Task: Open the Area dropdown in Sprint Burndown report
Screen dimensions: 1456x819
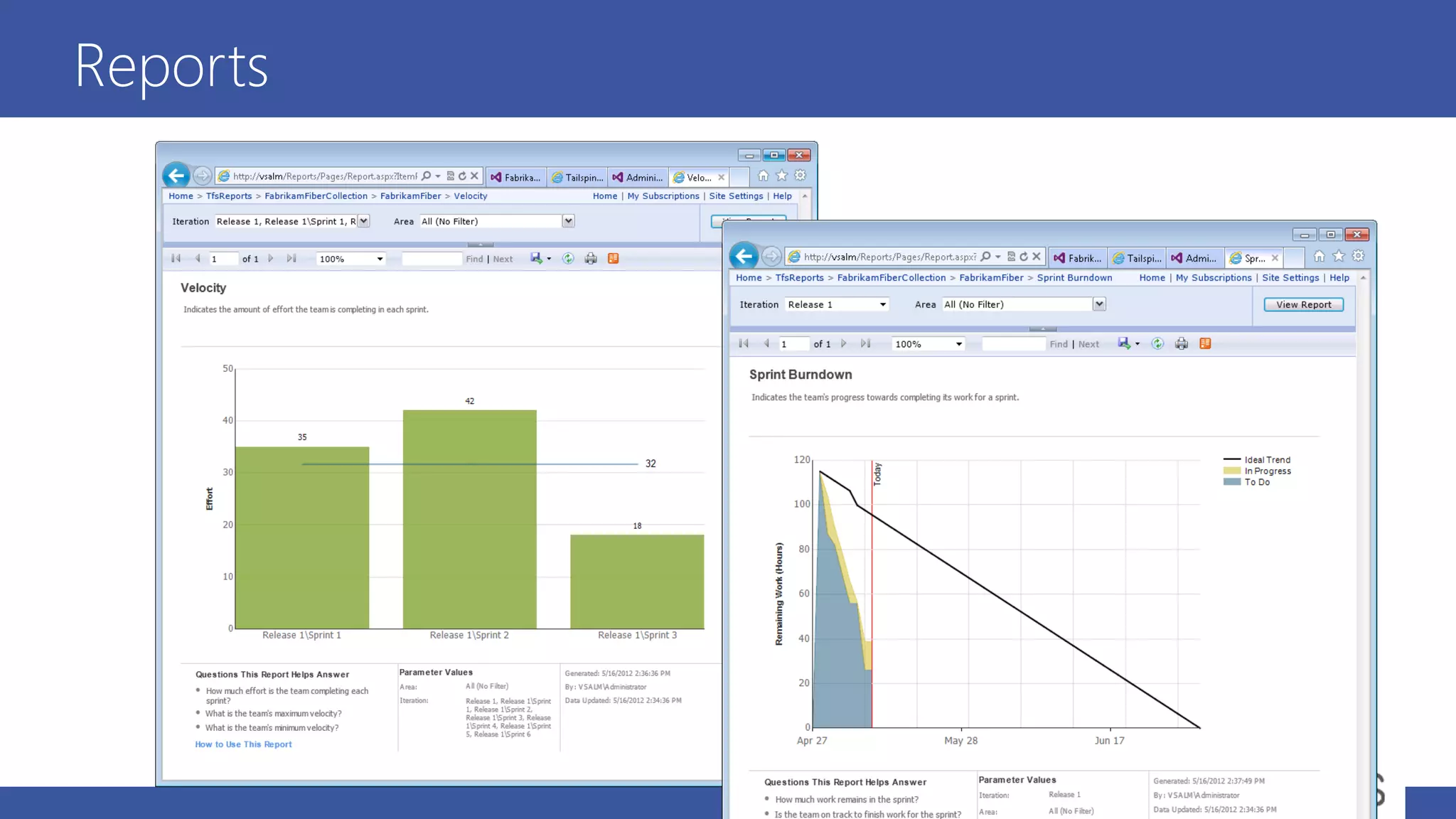Action: [1099, 304]
